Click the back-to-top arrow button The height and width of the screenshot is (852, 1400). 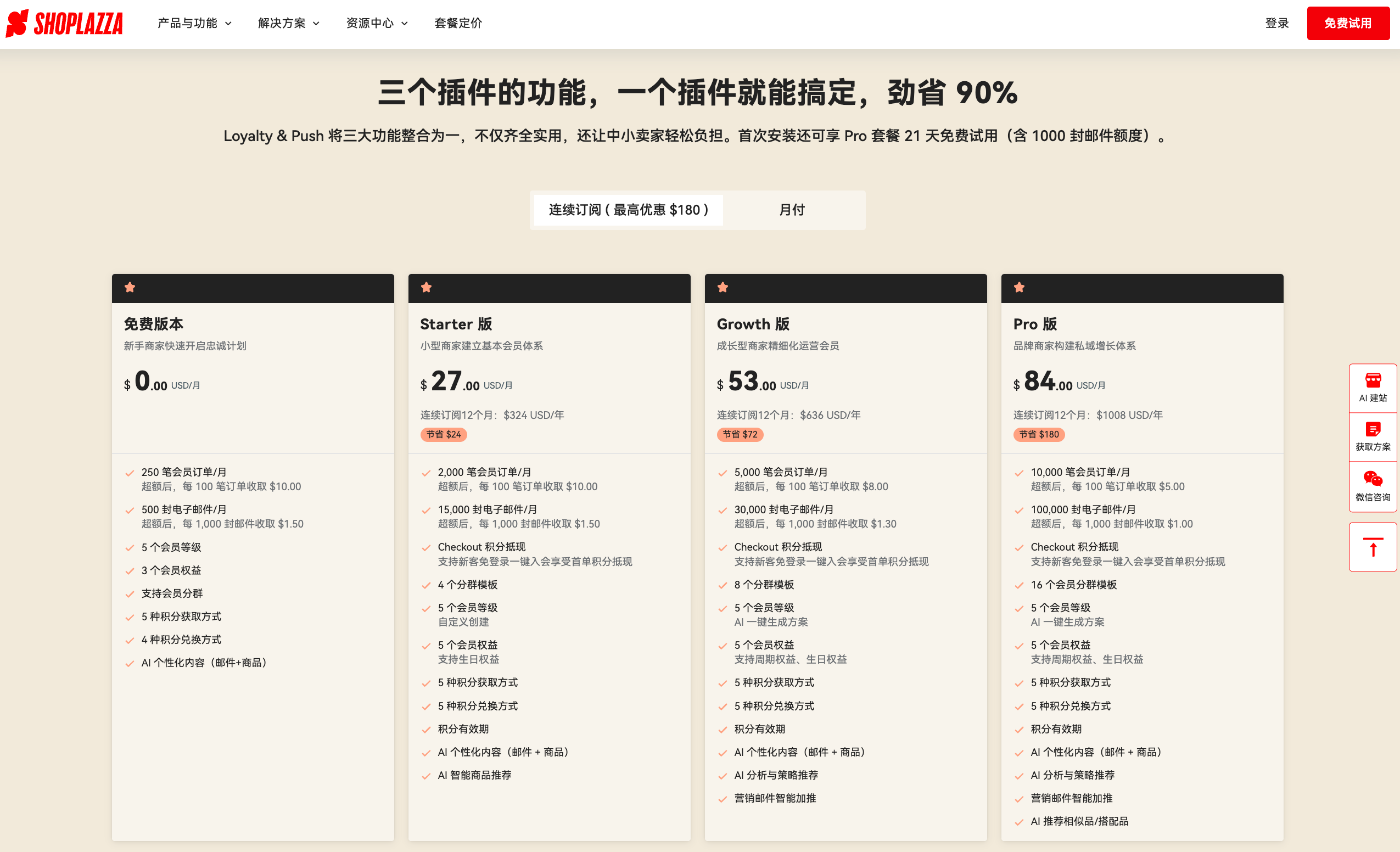point(1373,547)
